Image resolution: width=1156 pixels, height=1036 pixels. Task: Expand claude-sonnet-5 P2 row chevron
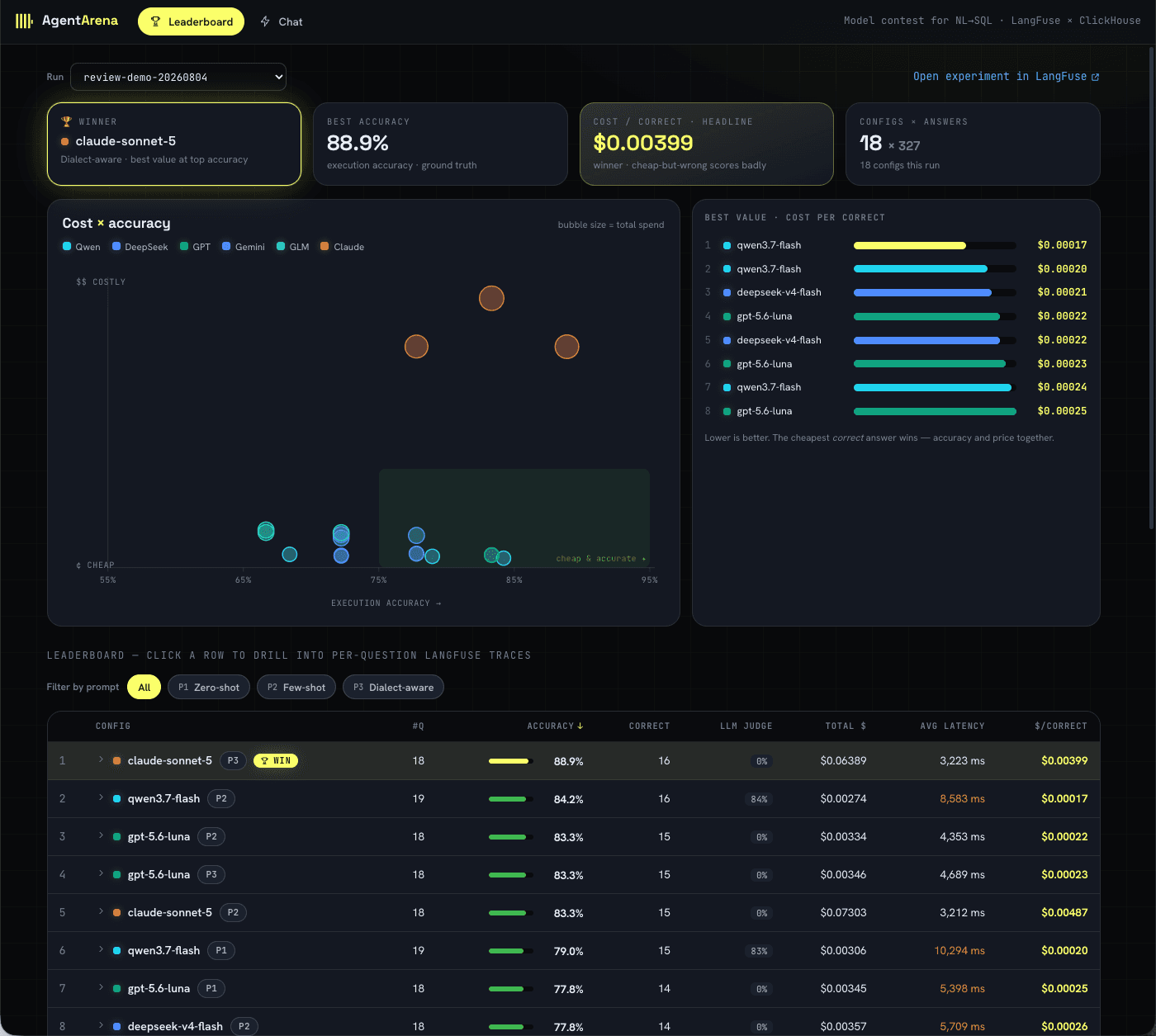101,911
